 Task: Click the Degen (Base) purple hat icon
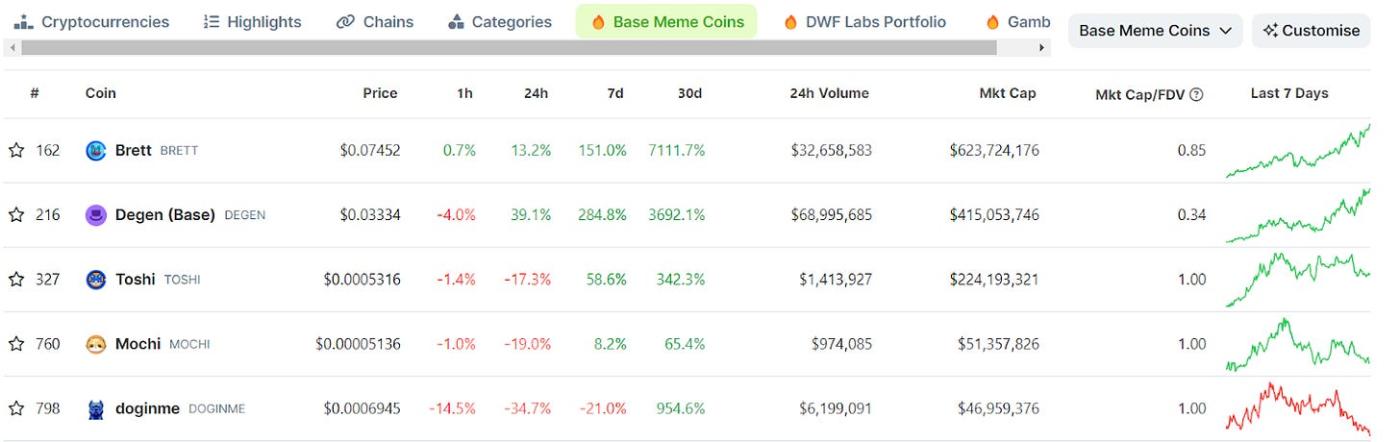click(x=96, y=215)
